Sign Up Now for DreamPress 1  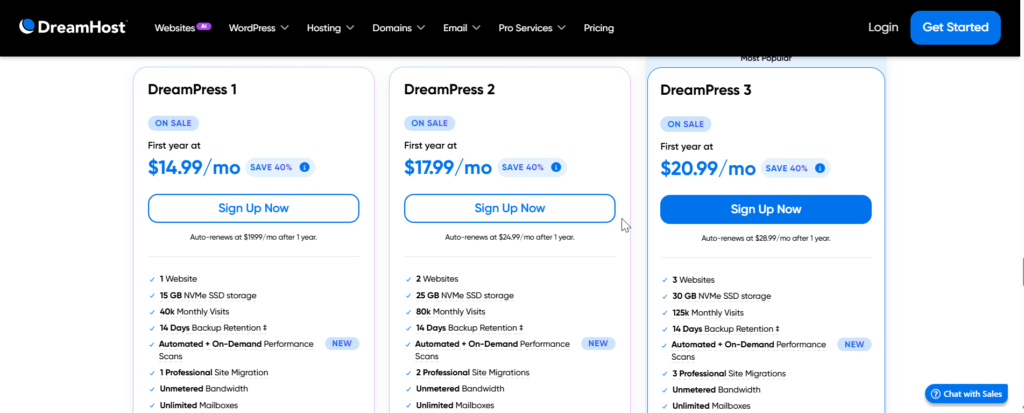click(x=253, y=208)
